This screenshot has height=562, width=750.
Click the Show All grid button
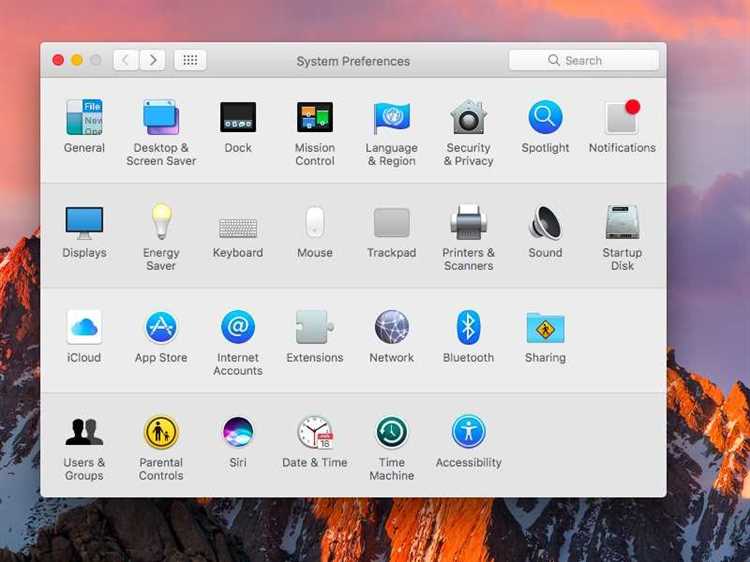(190, 60)
